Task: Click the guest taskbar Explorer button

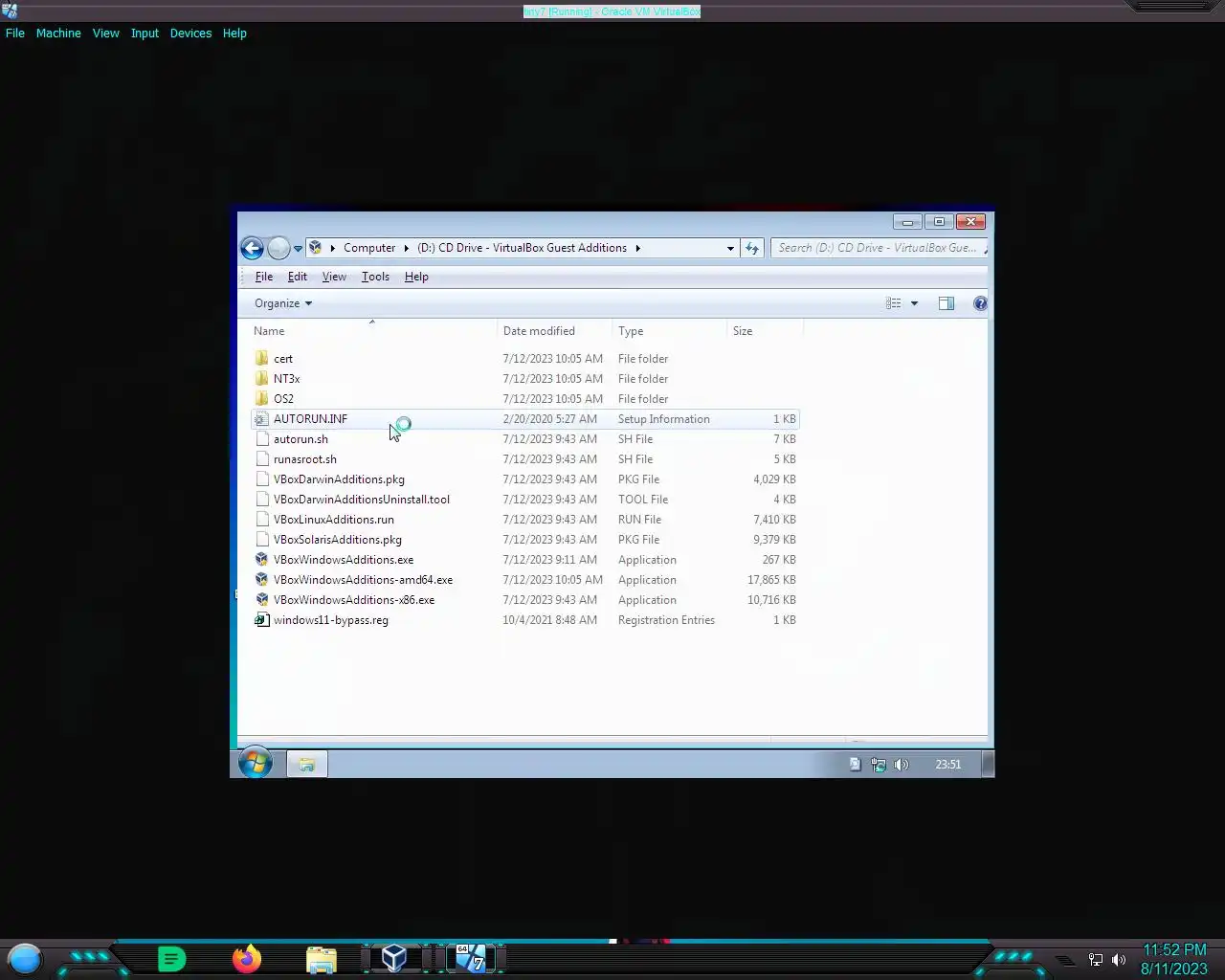Action: point(307,764)
